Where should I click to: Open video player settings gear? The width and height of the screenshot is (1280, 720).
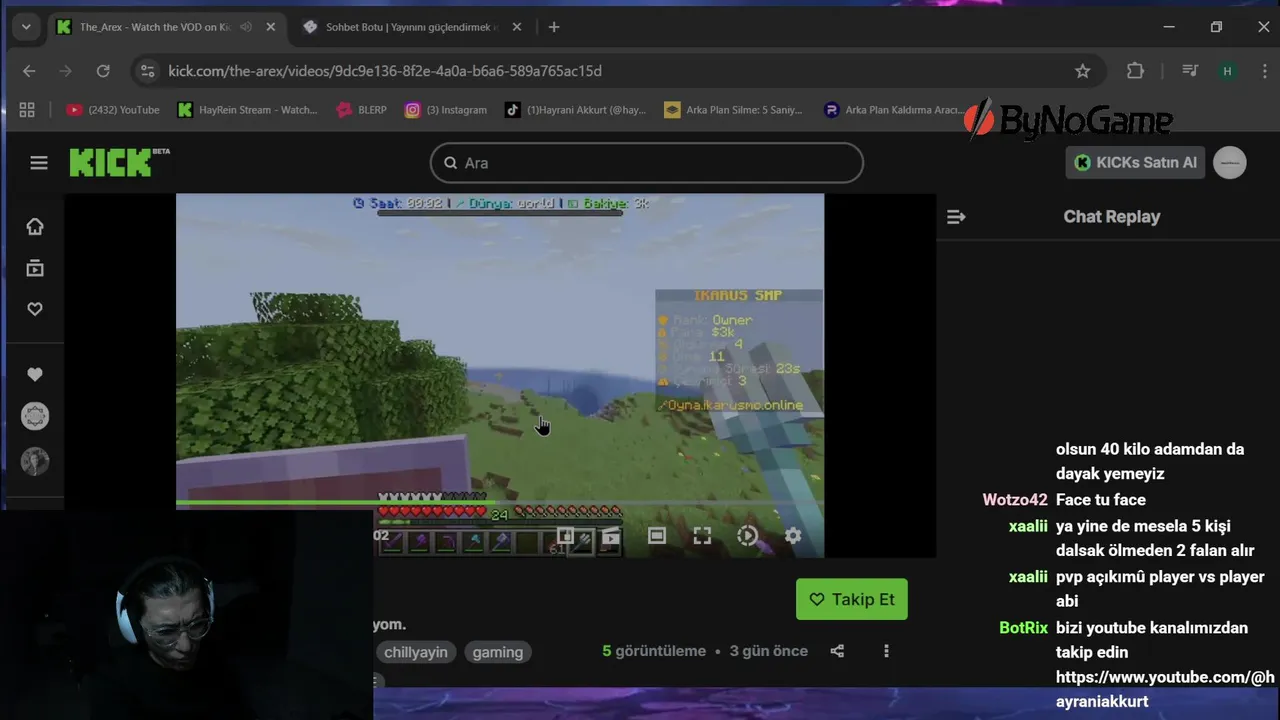pos(793,536)
